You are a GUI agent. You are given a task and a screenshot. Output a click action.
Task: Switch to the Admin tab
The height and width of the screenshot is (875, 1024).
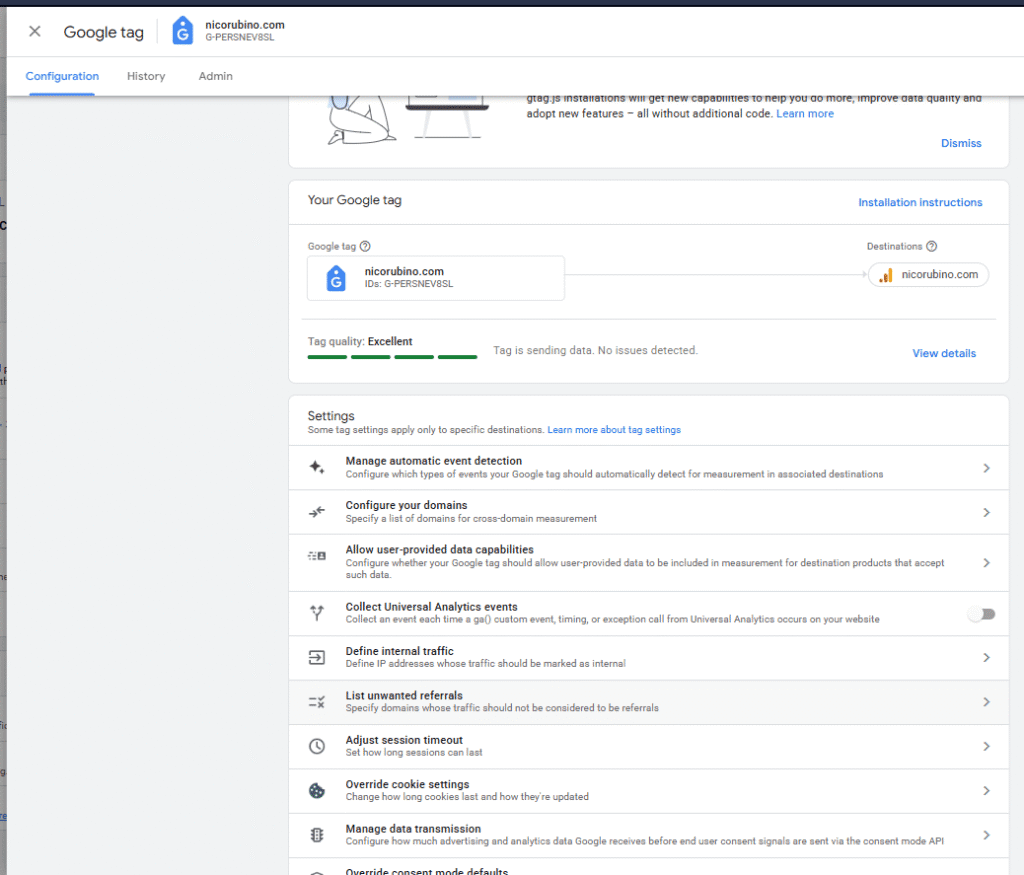point(216,76)
